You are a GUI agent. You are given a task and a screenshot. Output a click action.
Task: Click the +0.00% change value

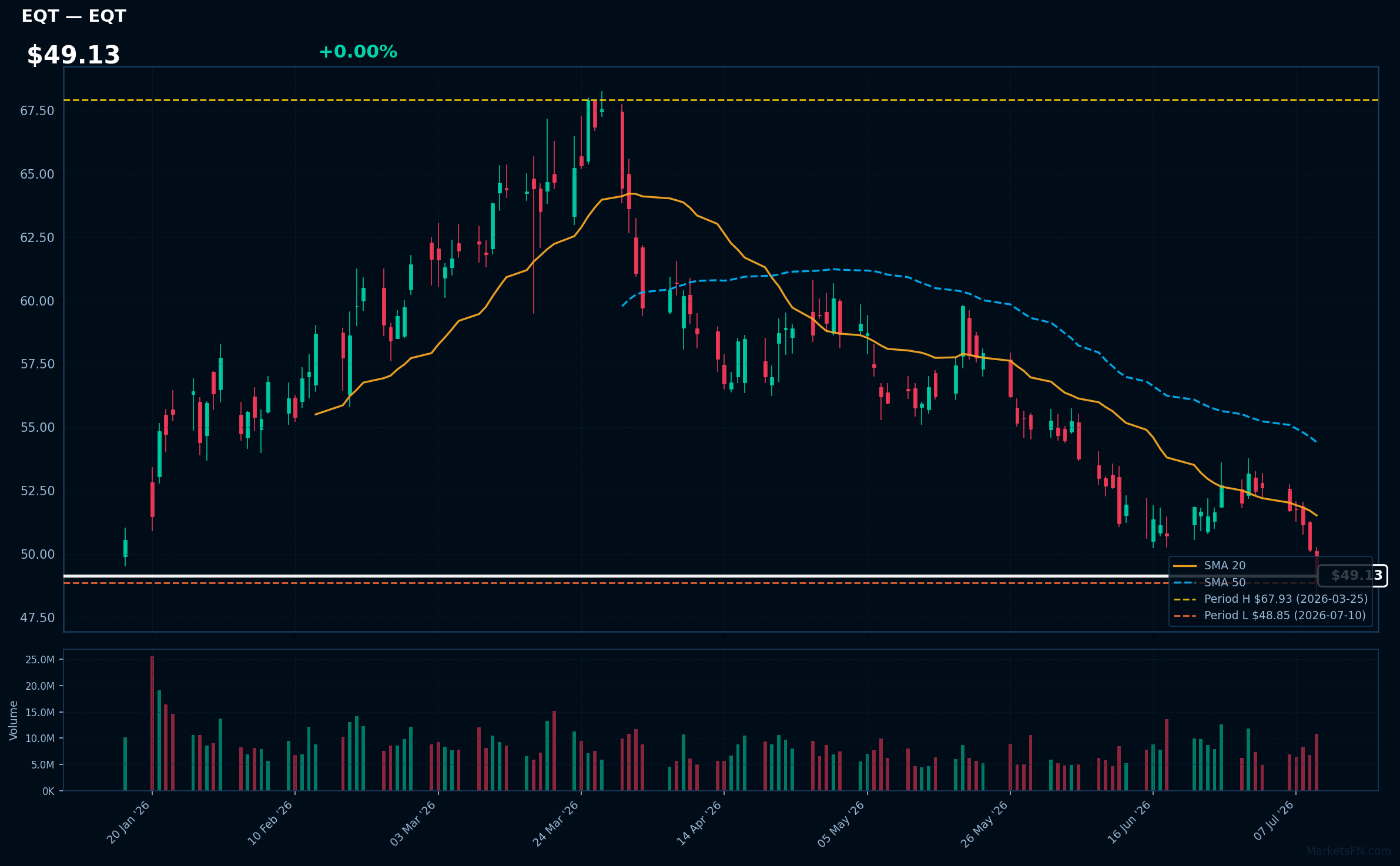point(358,52)
